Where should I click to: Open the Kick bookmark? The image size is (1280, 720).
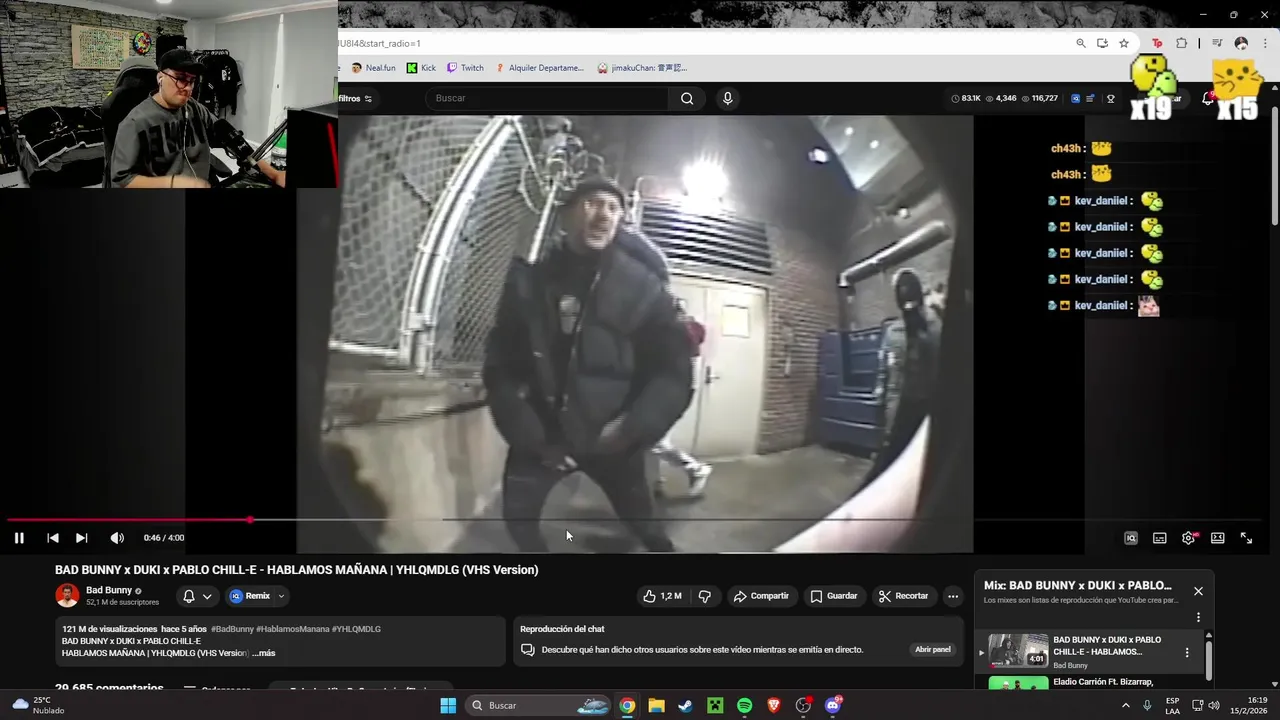tap(421, 68)
